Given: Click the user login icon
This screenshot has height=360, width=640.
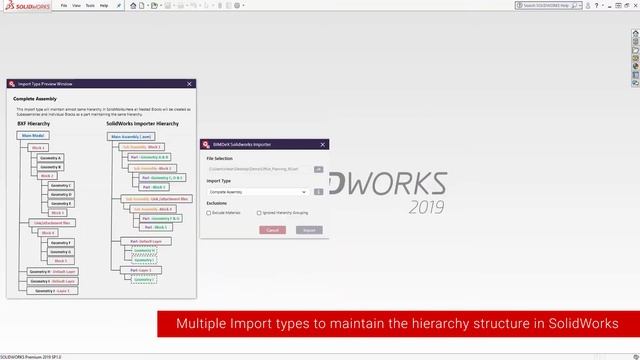Looking at the screenshot, I should [x=588, y=6].
